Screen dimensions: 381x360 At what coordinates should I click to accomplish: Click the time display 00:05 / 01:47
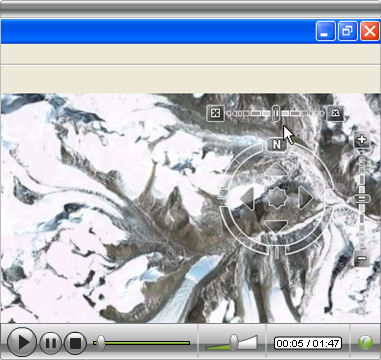click(308, 343)
